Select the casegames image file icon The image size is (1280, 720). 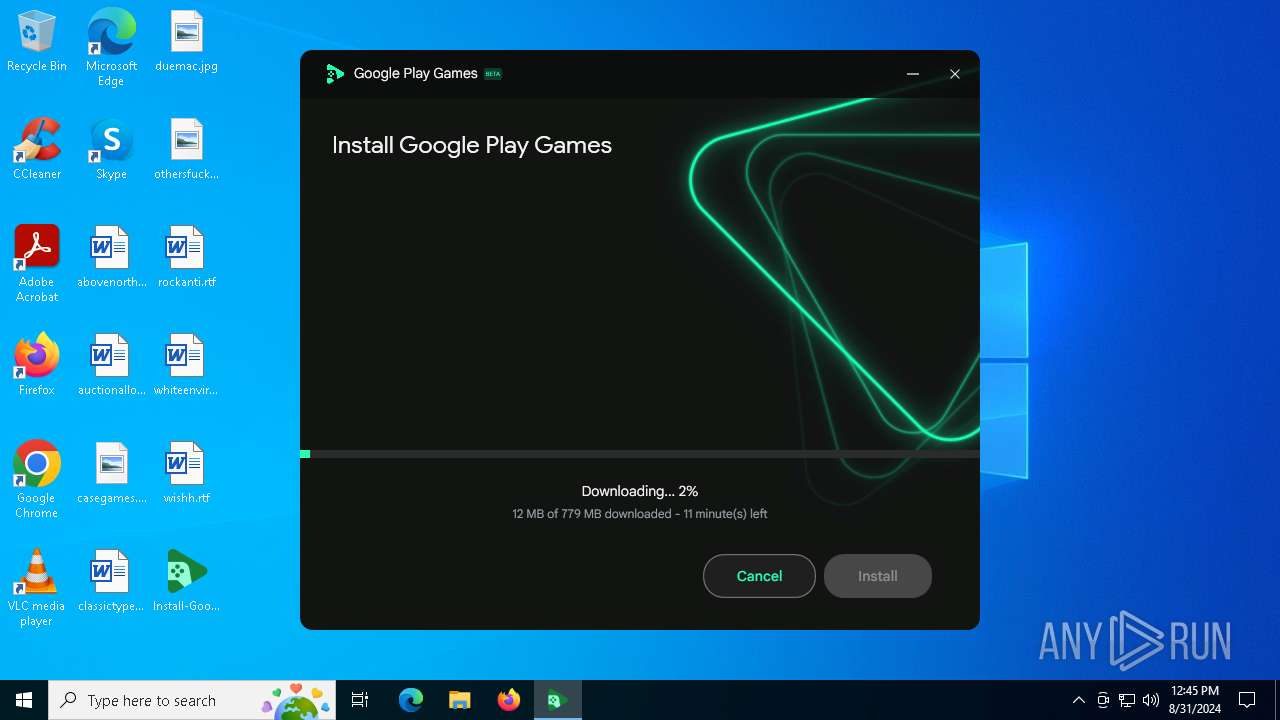pos(111,473)
